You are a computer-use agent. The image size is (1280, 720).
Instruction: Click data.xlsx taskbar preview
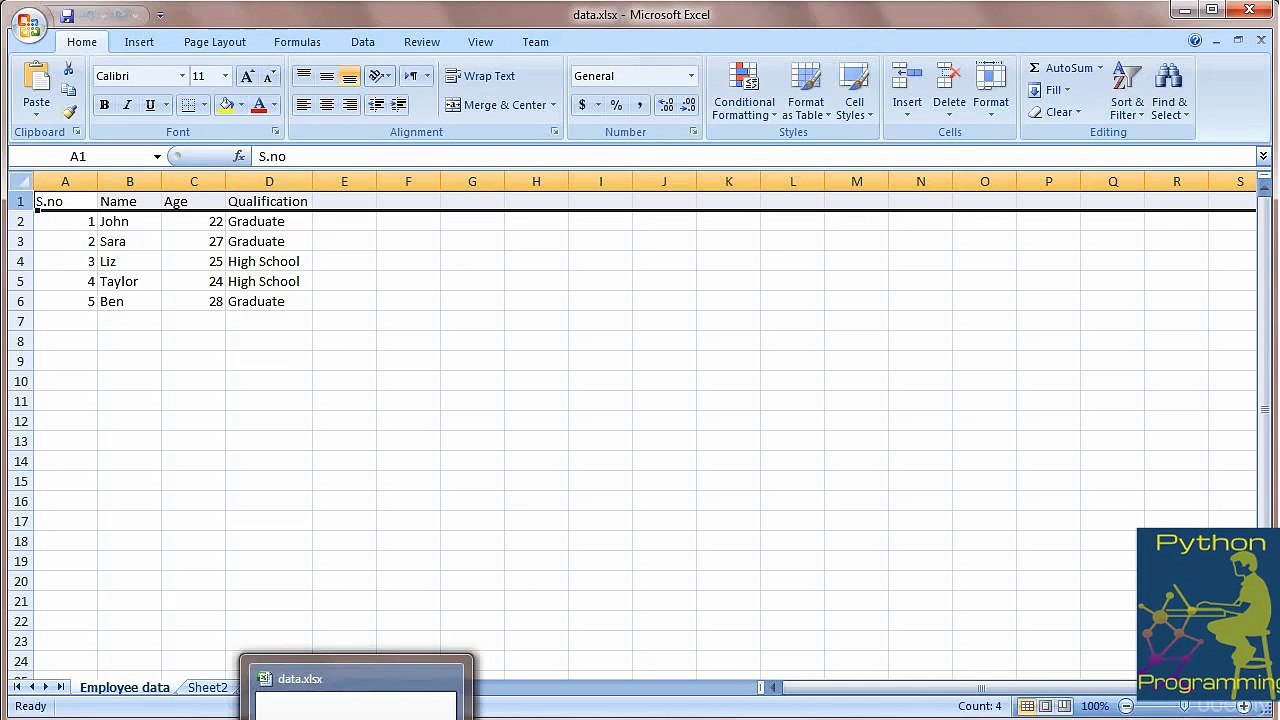click(x=356, y=688)
